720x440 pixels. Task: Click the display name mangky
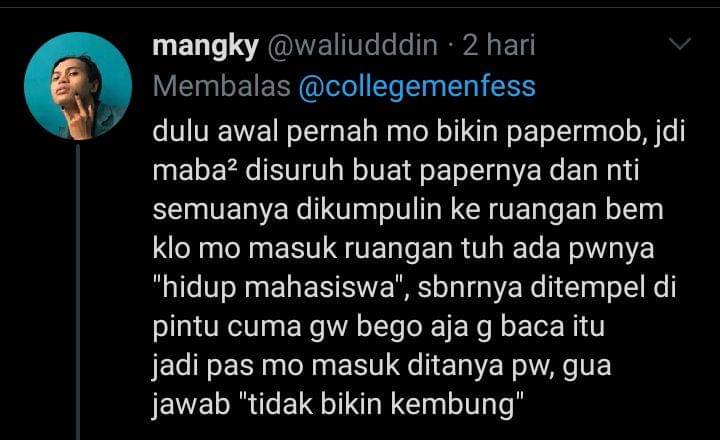pos(205,47)
